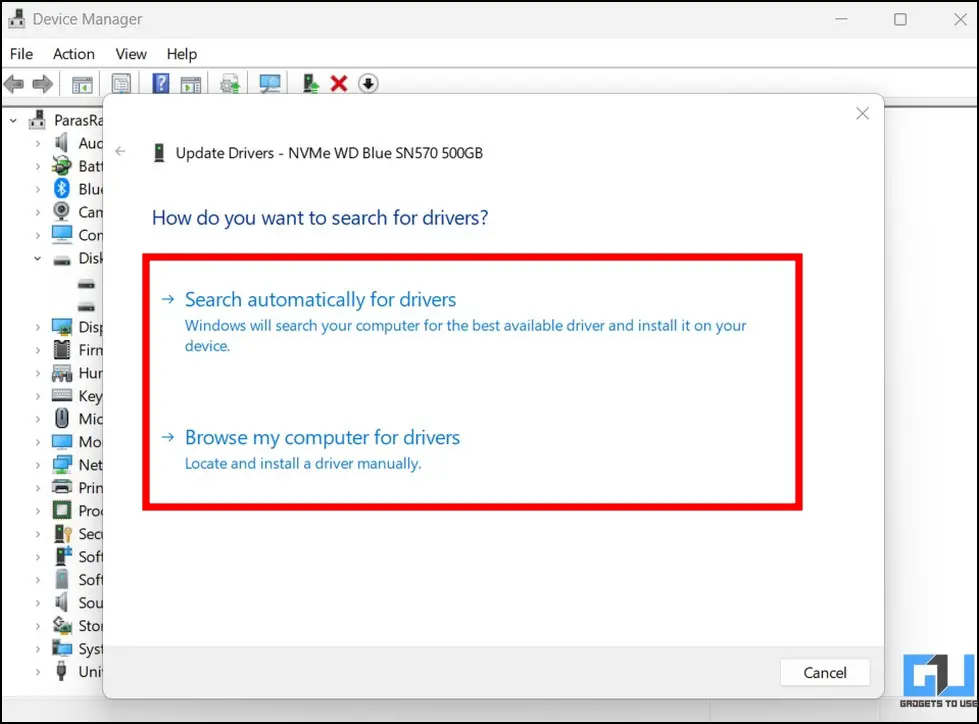Click the Update device driver gear icon
The image size is (979, 724).
[230, 84]
